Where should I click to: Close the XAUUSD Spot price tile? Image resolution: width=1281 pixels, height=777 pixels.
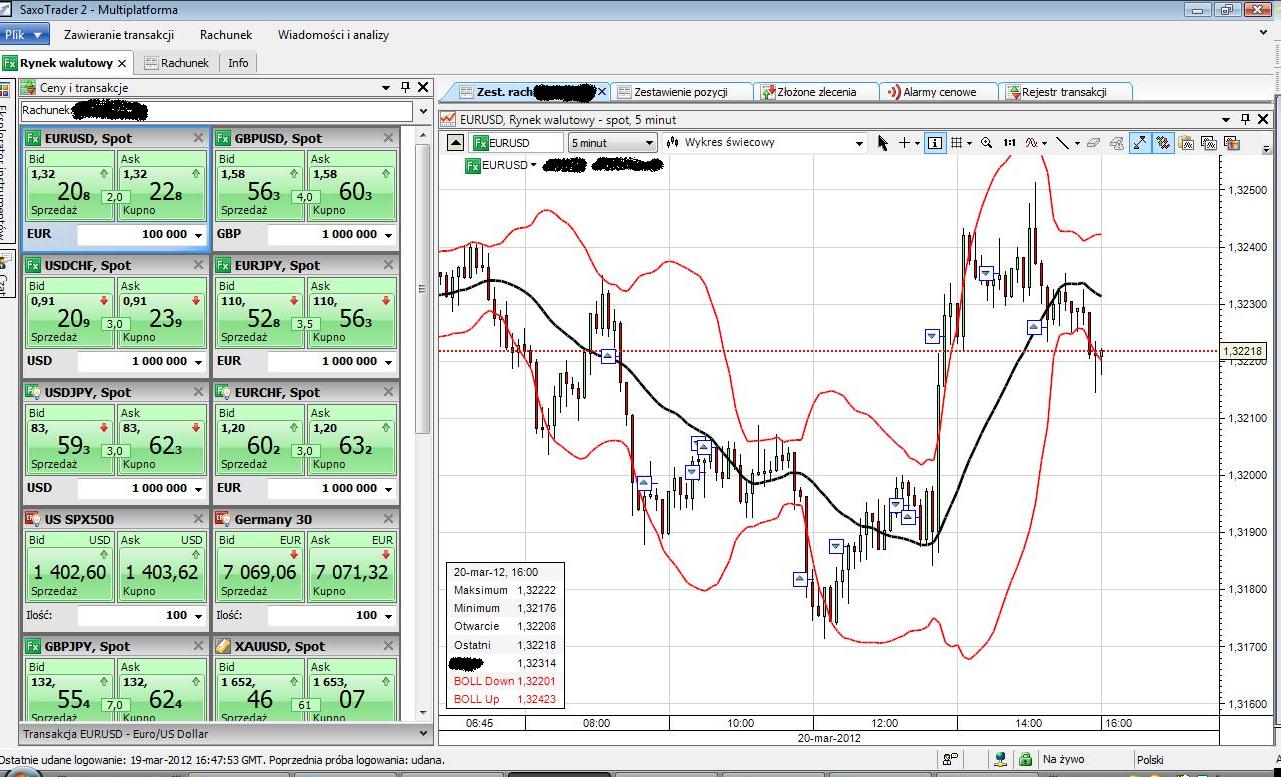pyautogui.click(x=389, y=646)
